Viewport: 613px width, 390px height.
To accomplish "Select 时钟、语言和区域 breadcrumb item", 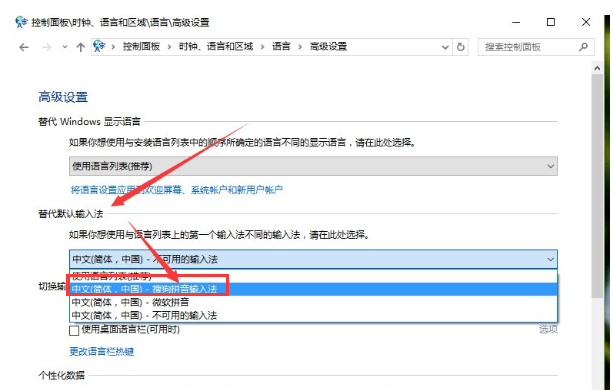I will click(x=216, y=47).
